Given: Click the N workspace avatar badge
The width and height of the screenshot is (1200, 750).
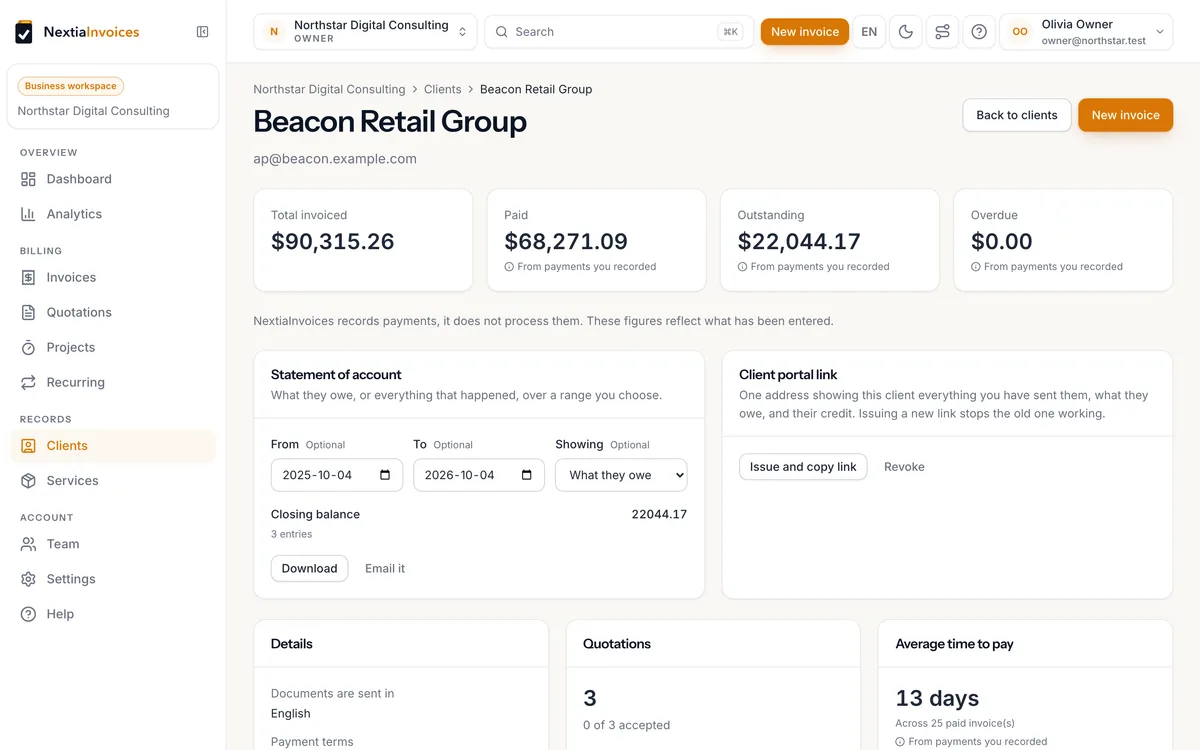Looking at the screenshot, I should pyautogui.click(x=274, y=32).
